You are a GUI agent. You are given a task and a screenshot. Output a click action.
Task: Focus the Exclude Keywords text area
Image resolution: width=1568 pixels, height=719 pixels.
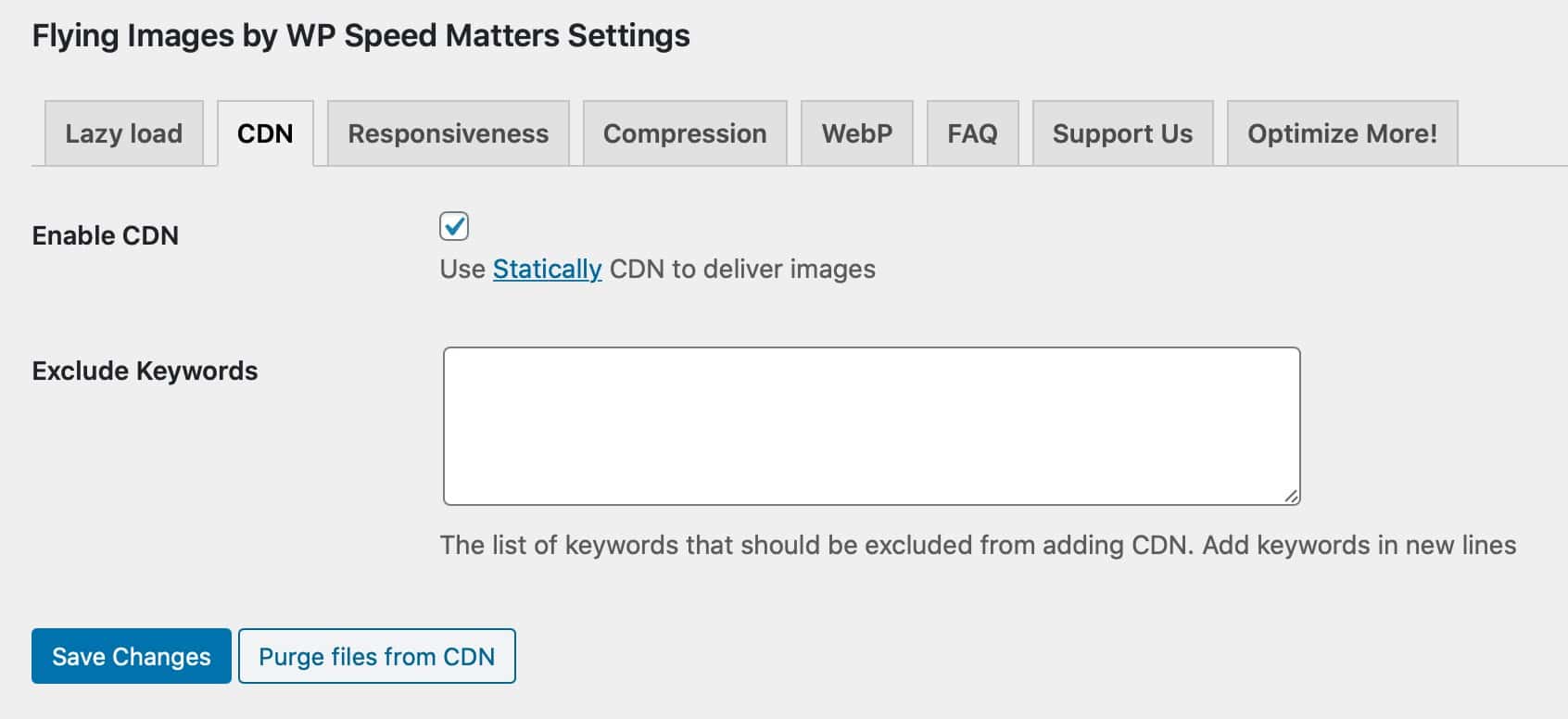872,426
